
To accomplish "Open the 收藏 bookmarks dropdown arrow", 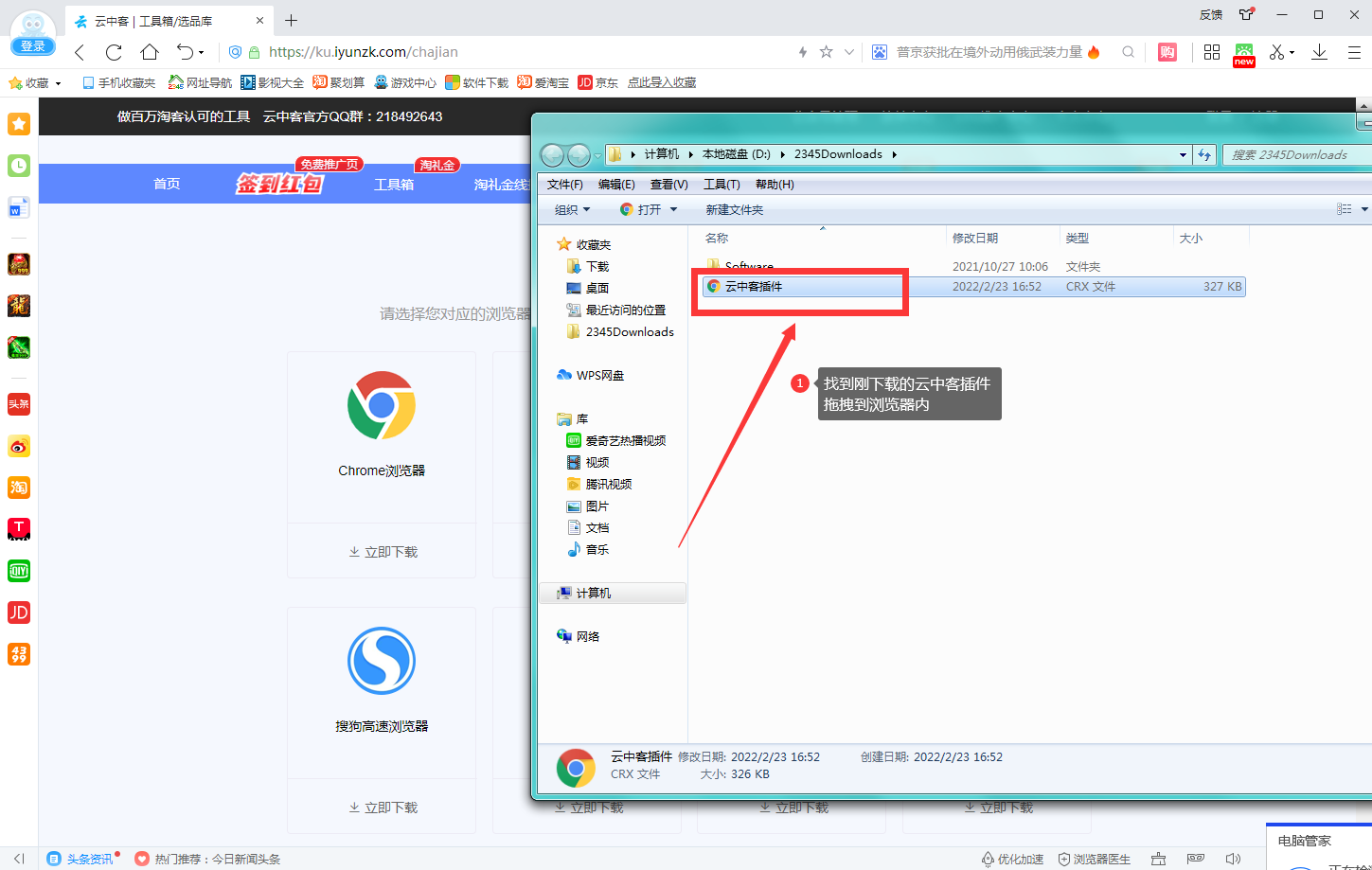I will coord(59,83).
